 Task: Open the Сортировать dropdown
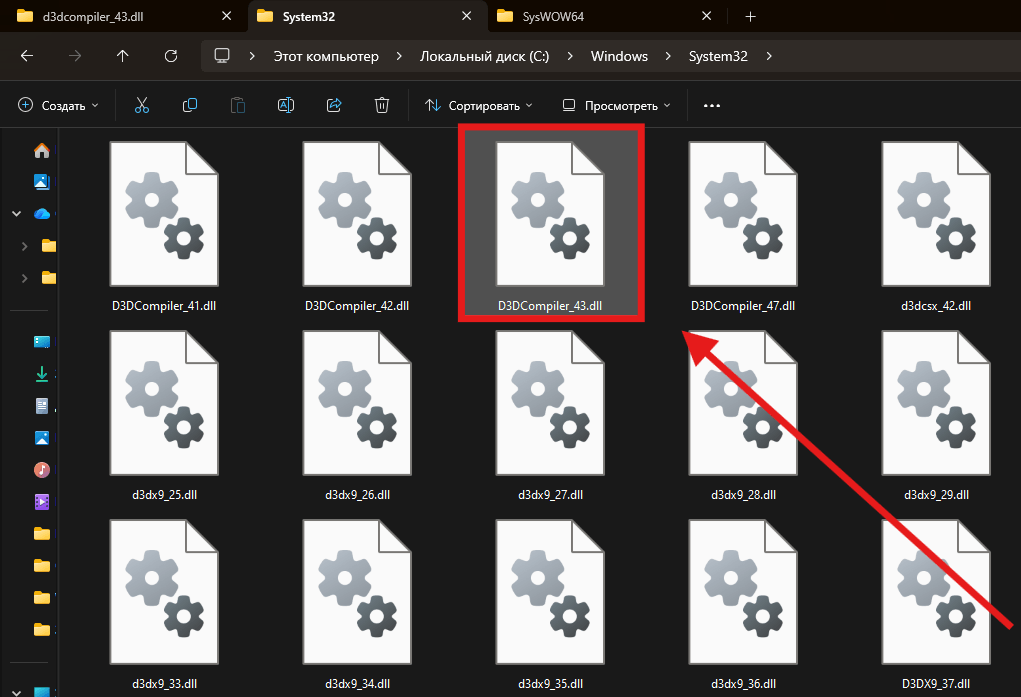coord(479,105)
